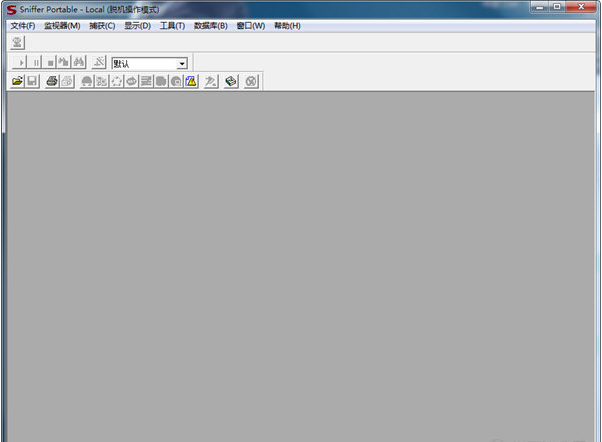Close the Sniffer Portable window

581,7
